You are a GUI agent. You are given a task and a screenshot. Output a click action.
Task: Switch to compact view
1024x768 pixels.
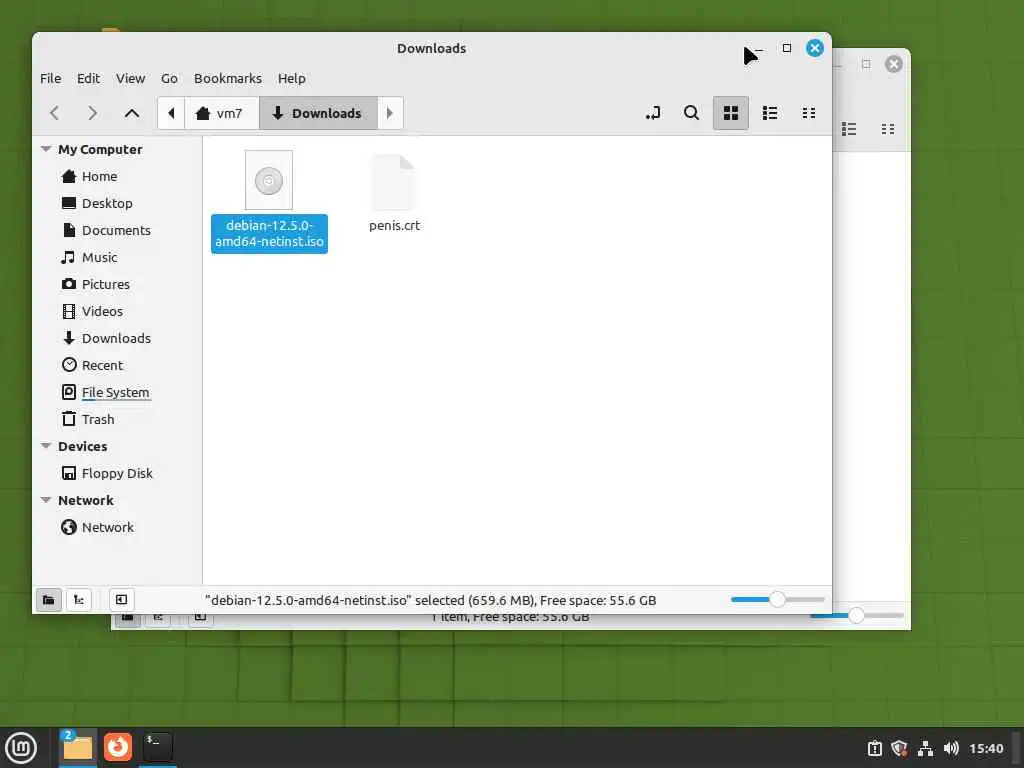point(809,113)
